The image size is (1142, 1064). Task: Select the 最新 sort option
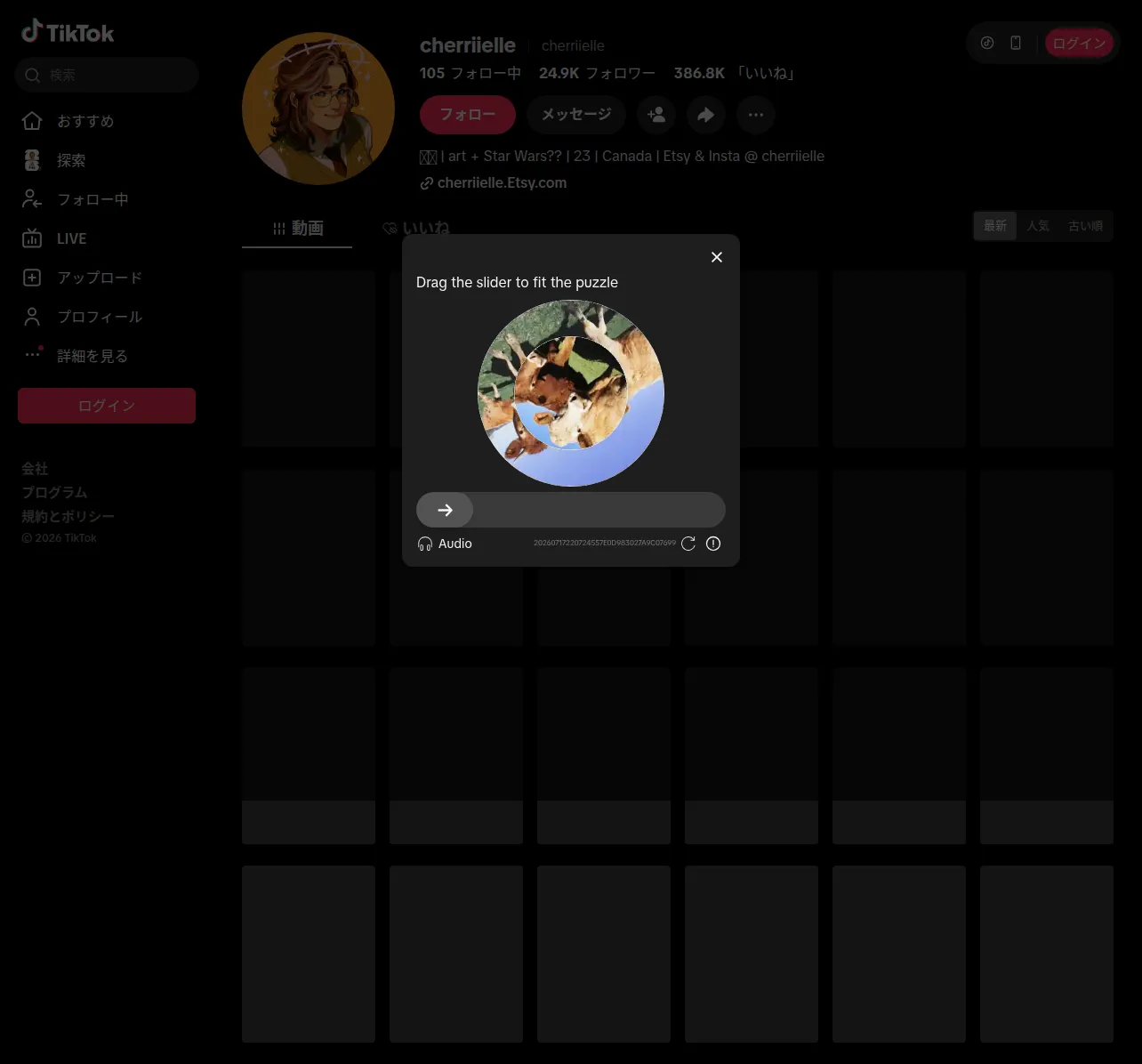point(995,226)
